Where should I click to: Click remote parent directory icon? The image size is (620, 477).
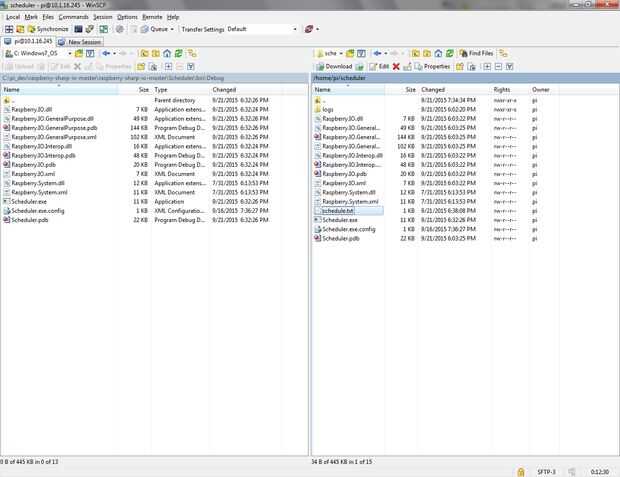coord(415,53)
